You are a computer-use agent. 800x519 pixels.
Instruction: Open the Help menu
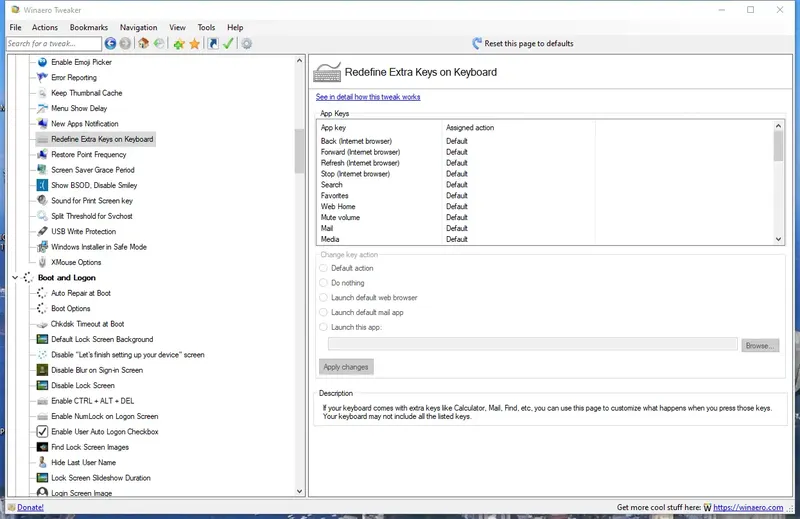(235, 28)
